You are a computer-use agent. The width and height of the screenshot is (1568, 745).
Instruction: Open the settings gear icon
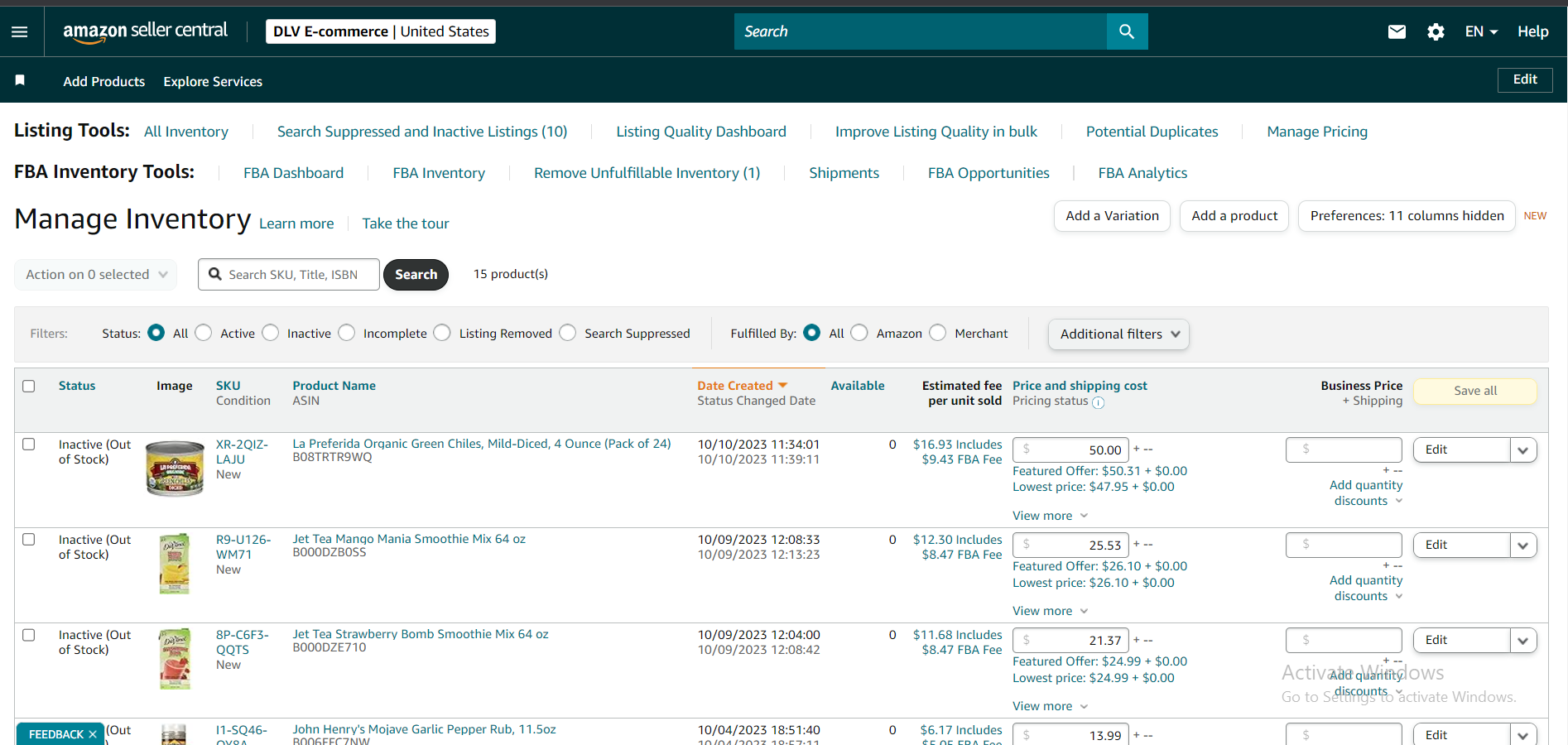[1436, 31]
